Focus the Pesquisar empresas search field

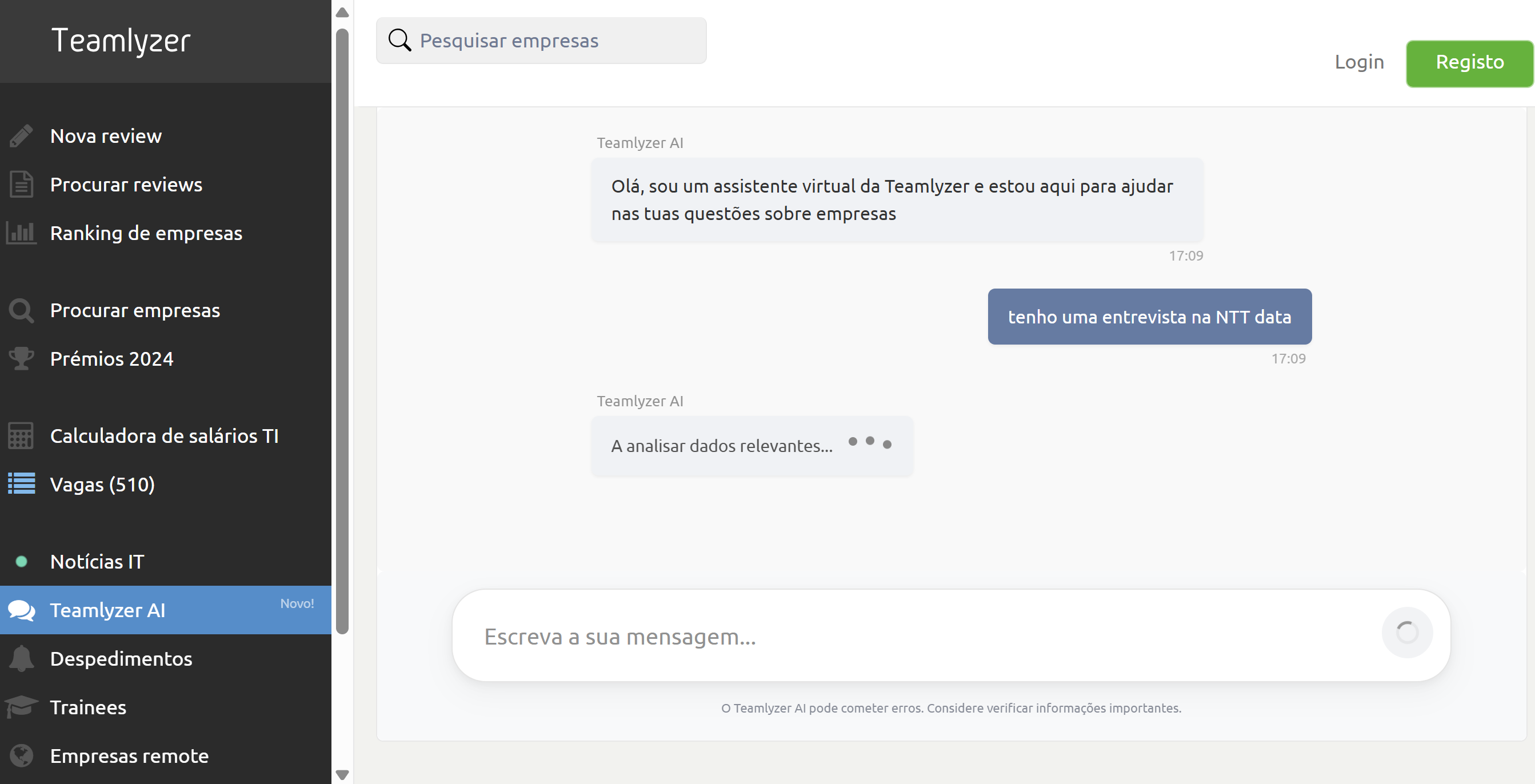point(541,41)
